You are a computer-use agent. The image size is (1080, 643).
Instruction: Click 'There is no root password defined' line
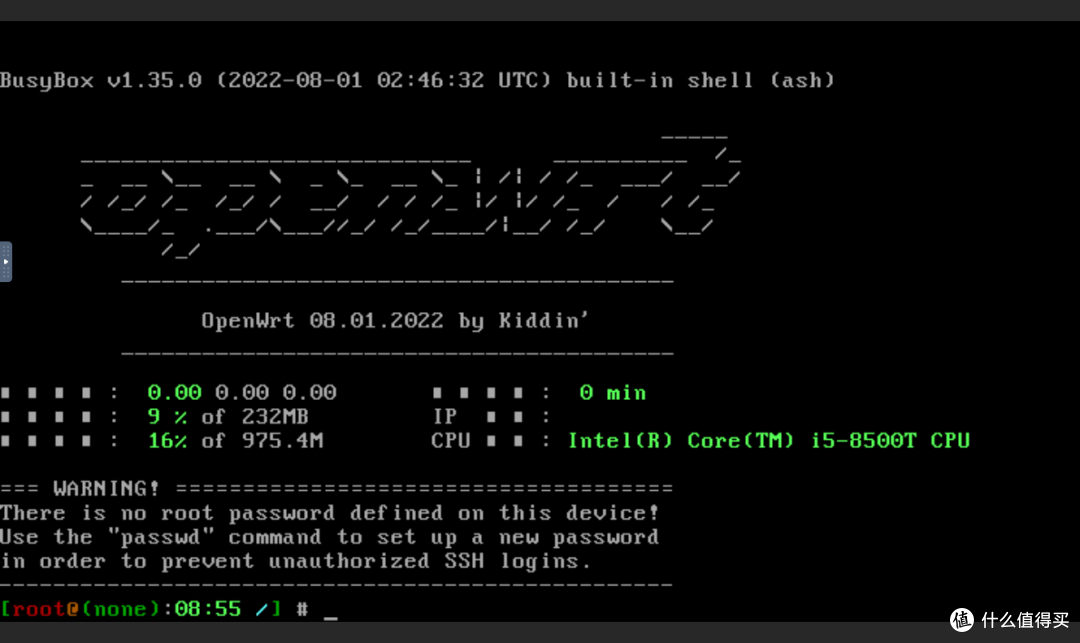pos(329,513)
